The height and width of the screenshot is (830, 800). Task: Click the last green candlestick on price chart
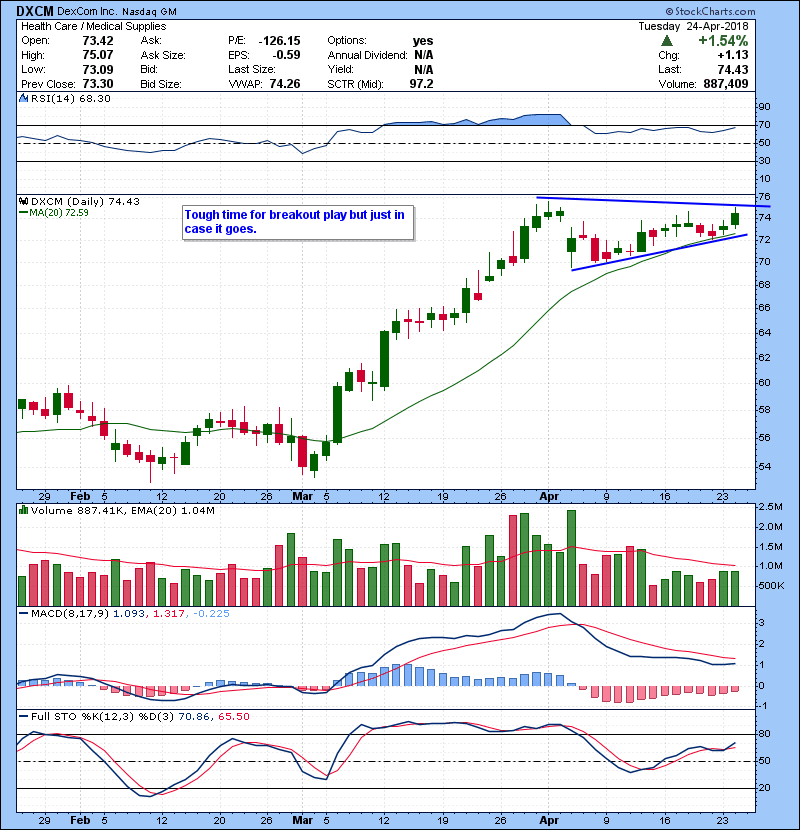tap(735, 219)
